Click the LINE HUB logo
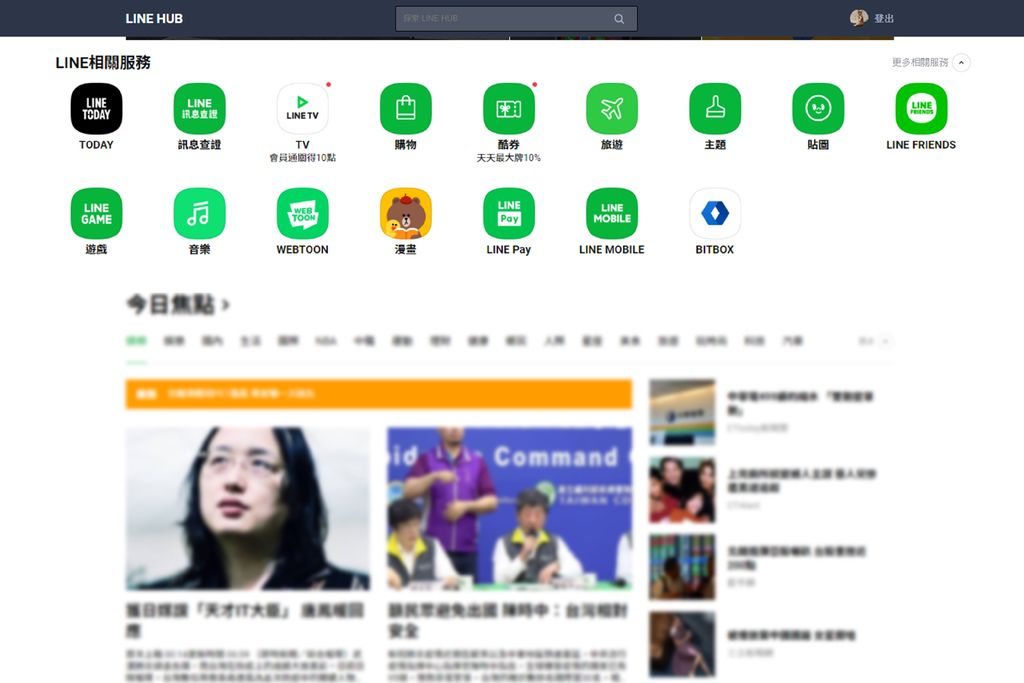Viewport: 1024px width, 683px height. pyautogui.click(x=154, y=18)
